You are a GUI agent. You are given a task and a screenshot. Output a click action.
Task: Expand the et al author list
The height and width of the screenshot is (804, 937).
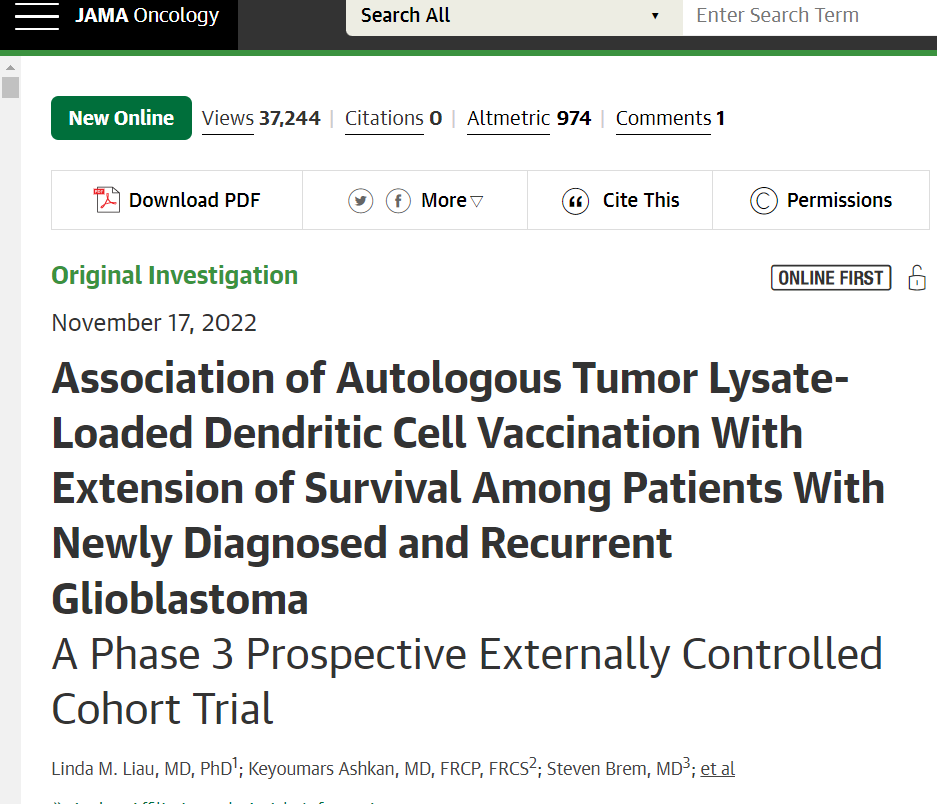[717, 768]
